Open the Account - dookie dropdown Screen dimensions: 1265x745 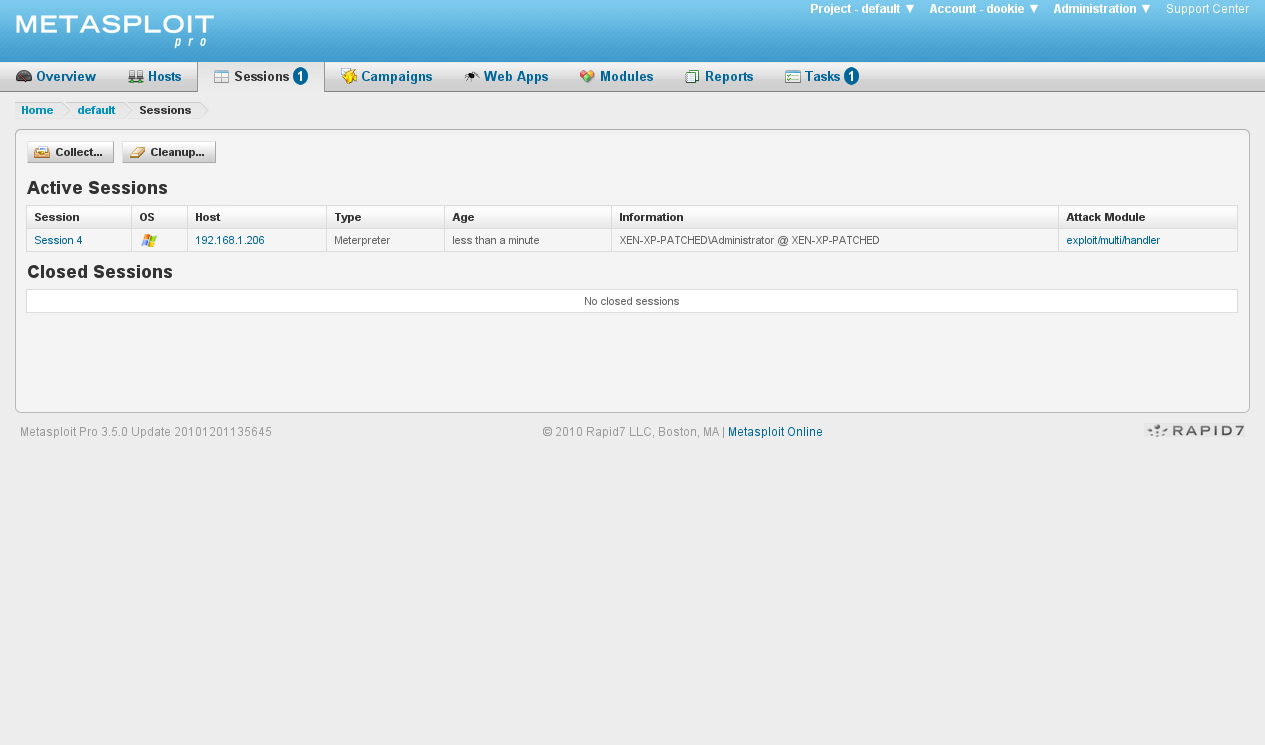[982, 9]
